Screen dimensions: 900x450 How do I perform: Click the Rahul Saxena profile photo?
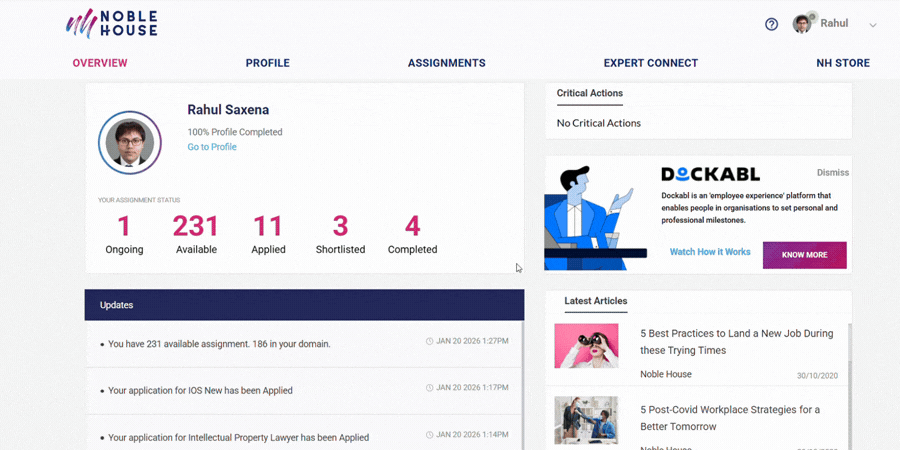[x=130, y=143]
